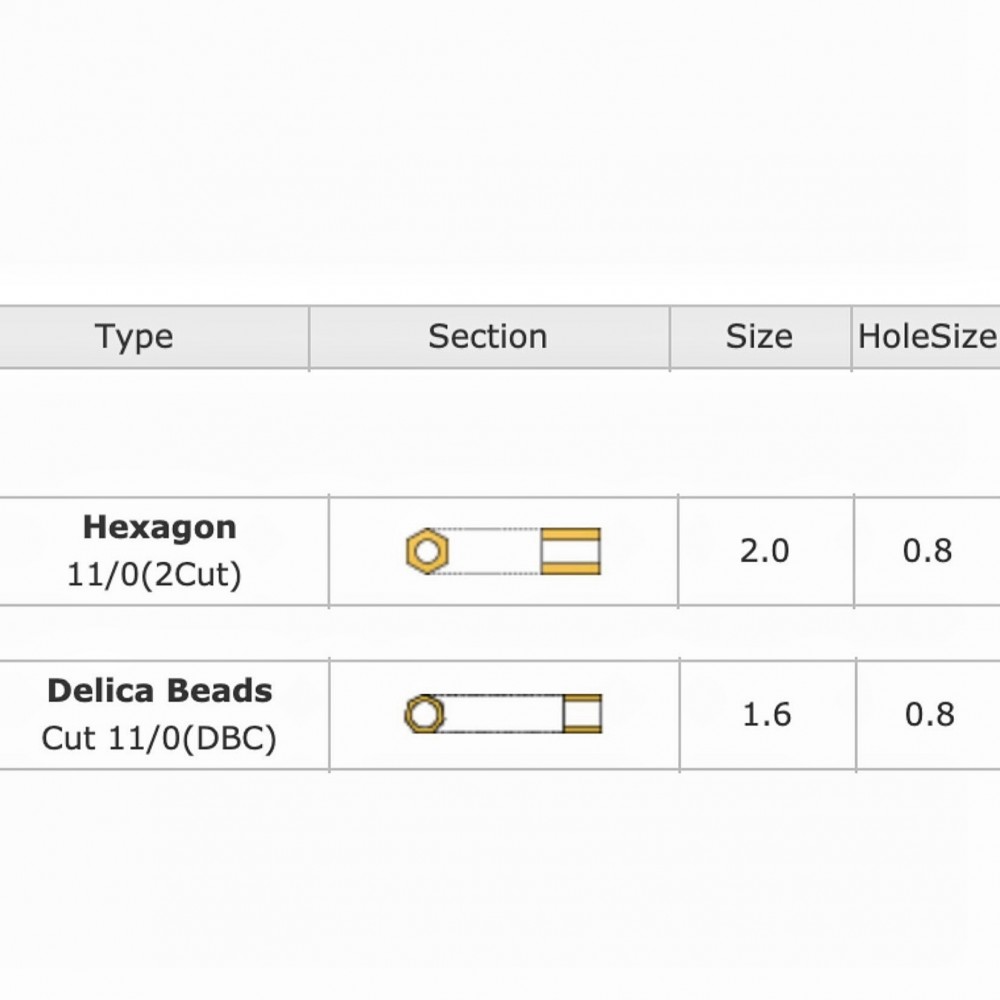Image resolution: width=1000 pixels, height=1000 pixels.
Task: Click the Type column header
Action: coord(134,337)
